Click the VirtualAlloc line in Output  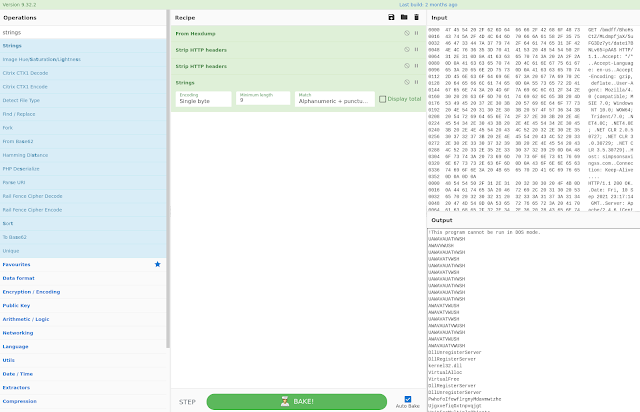pyautogui.click(x=445, y=372)
